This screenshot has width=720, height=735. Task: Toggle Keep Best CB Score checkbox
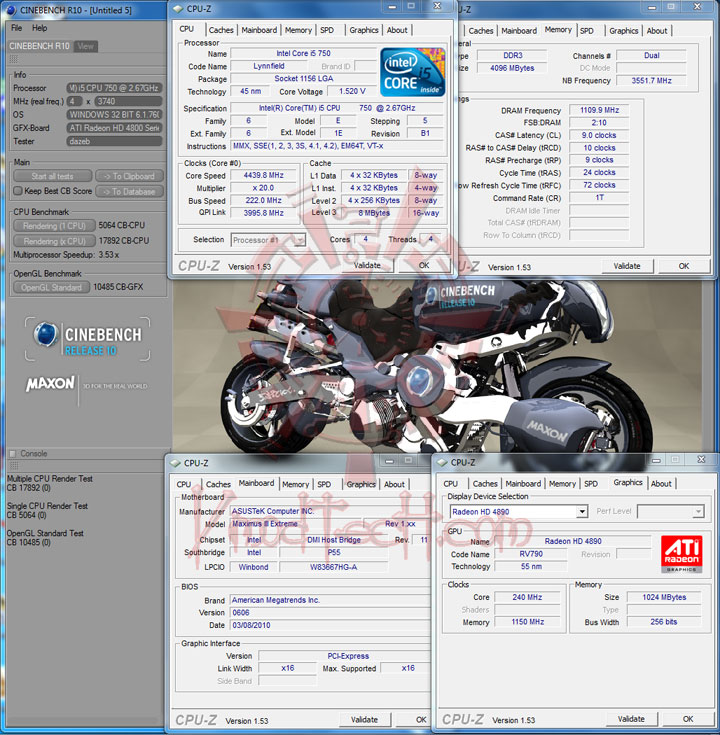[18, 191]
